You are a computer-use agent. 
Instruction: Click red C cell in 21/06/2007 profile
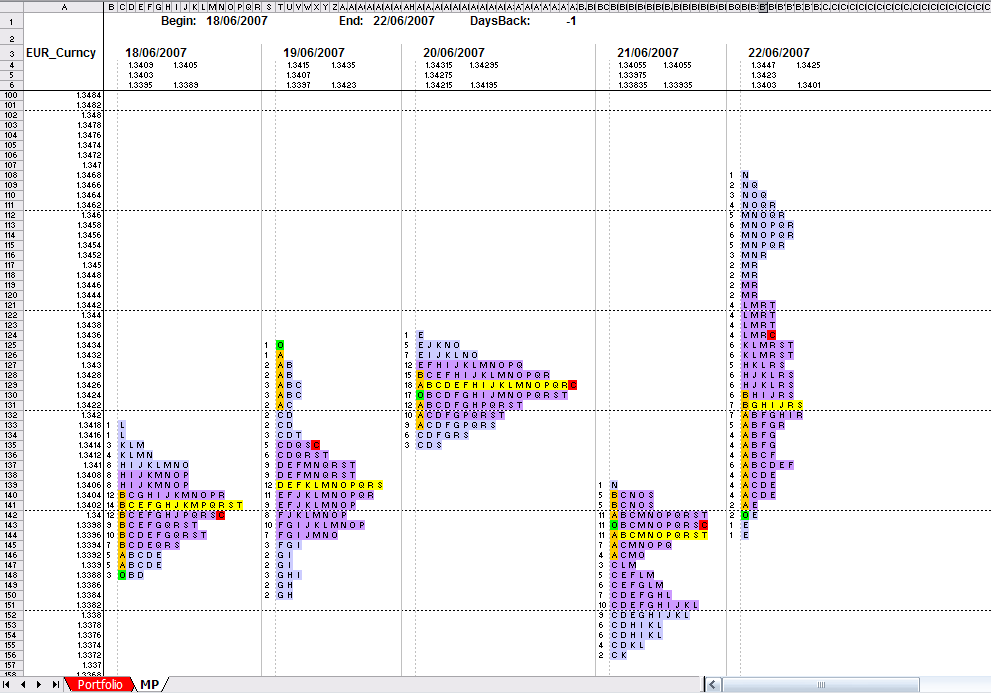(x=704, y=525)
